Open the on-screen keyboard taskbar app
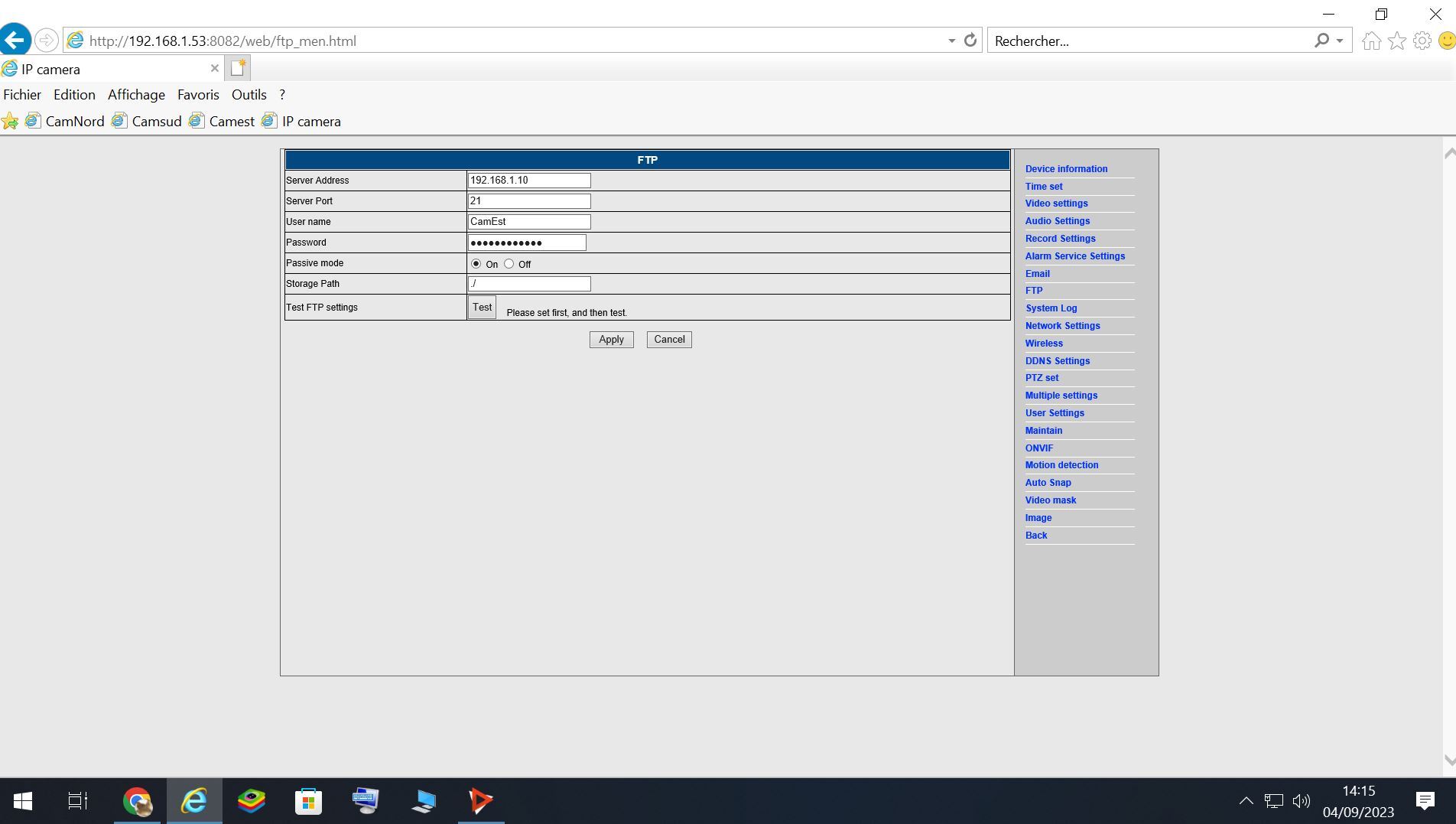1456x824 pixels. pyautogui.click(x=366, y=801)
